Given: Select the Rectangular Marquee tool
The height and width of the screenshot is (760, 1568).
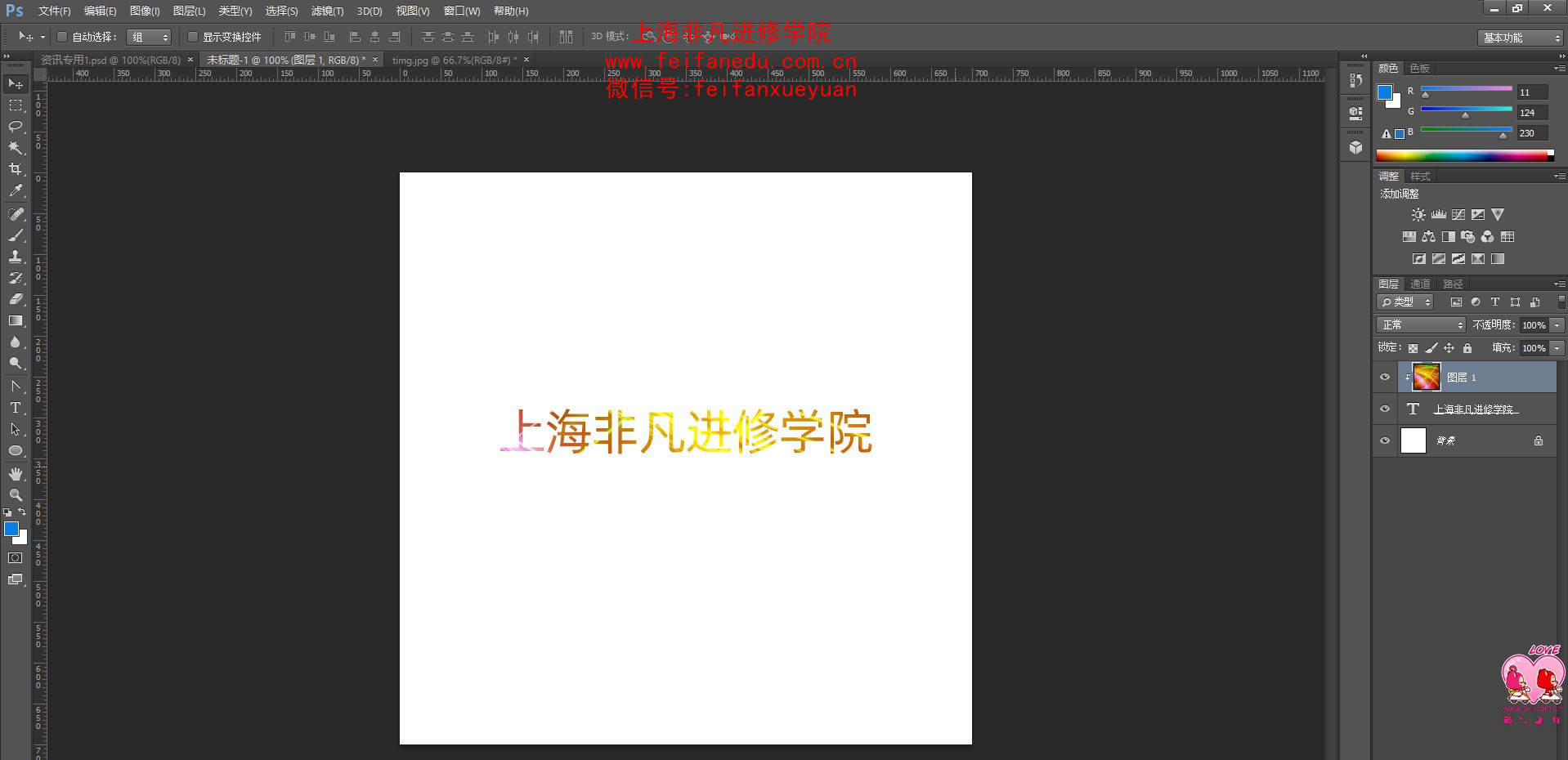Looking at the screenshot, I should 16,105.
